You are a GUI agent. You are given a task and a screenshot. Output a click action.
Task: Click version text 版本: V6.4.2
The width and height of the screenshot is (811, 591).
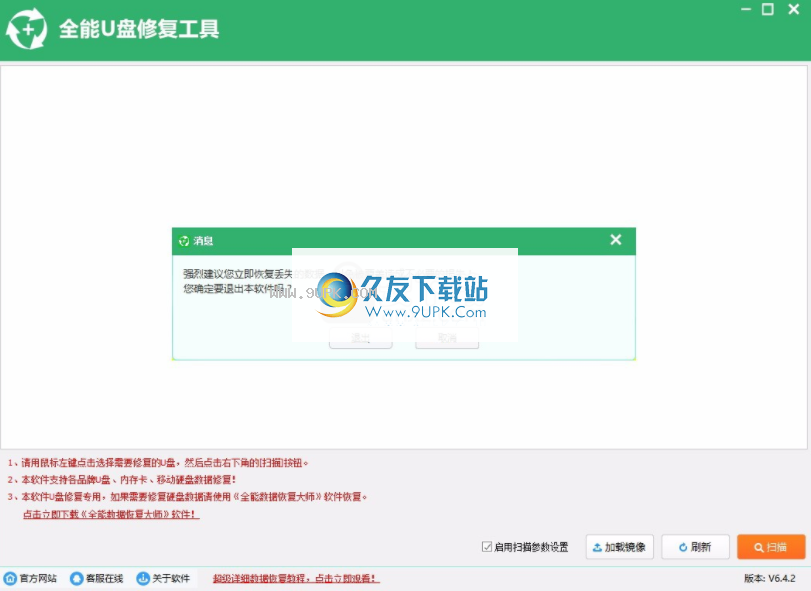pyautogui.click(x=770, y=578)
